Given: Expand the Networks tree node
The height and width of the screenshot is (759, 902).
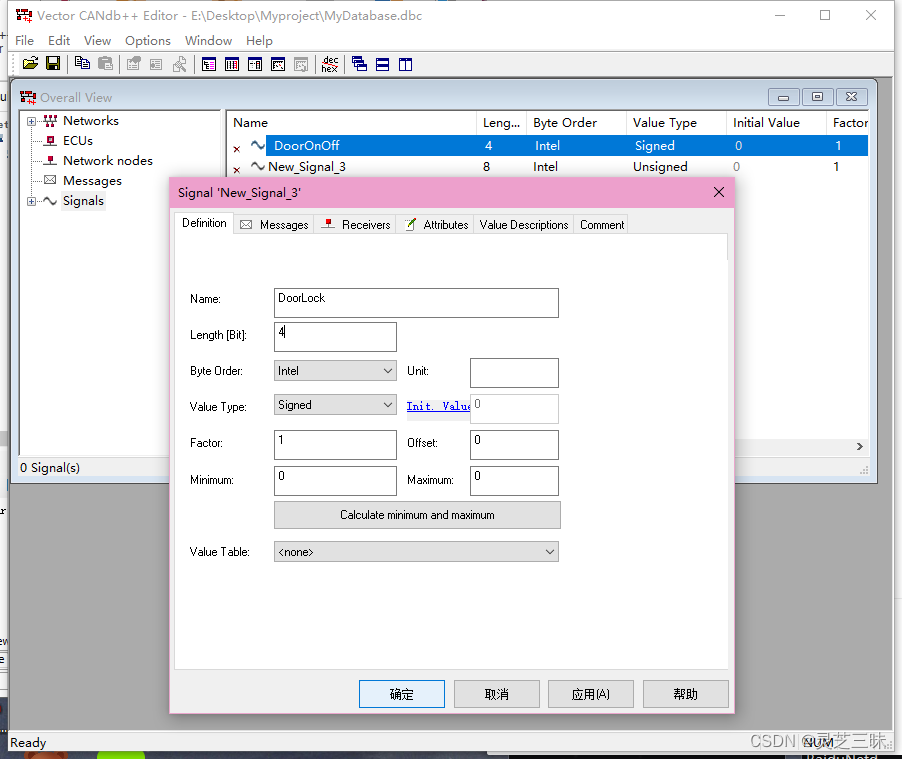Looking at the screenshot, I should tap(32, 121).
